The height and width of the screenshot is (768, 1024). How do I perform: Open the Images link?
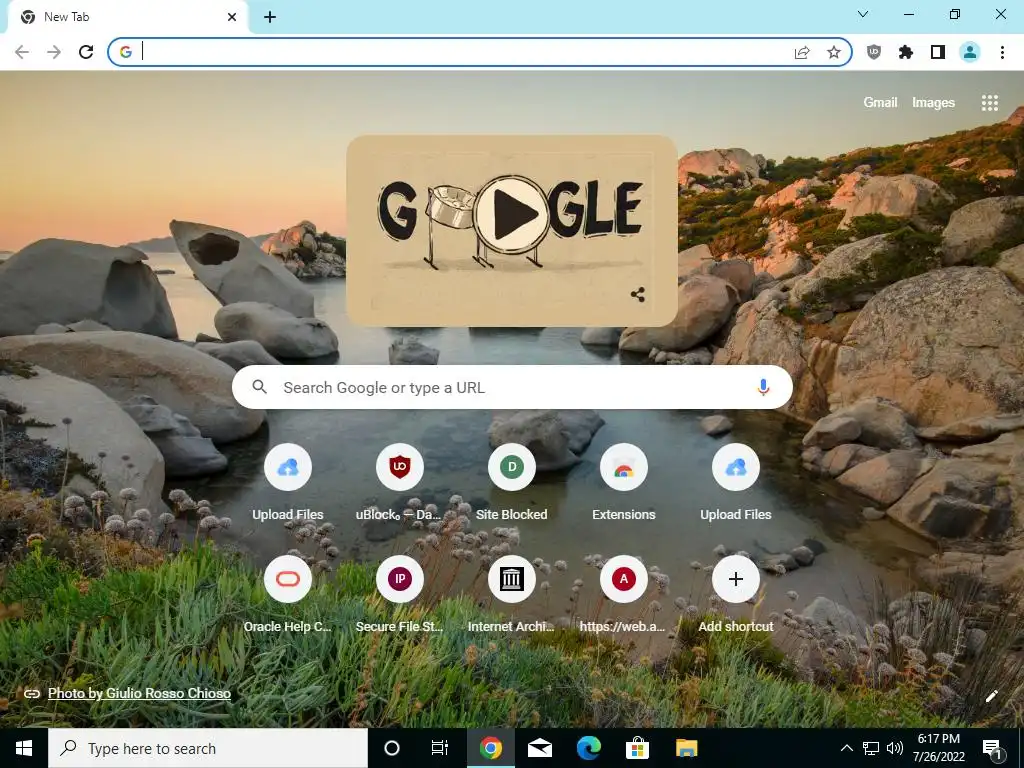click(x=933, y=103)
